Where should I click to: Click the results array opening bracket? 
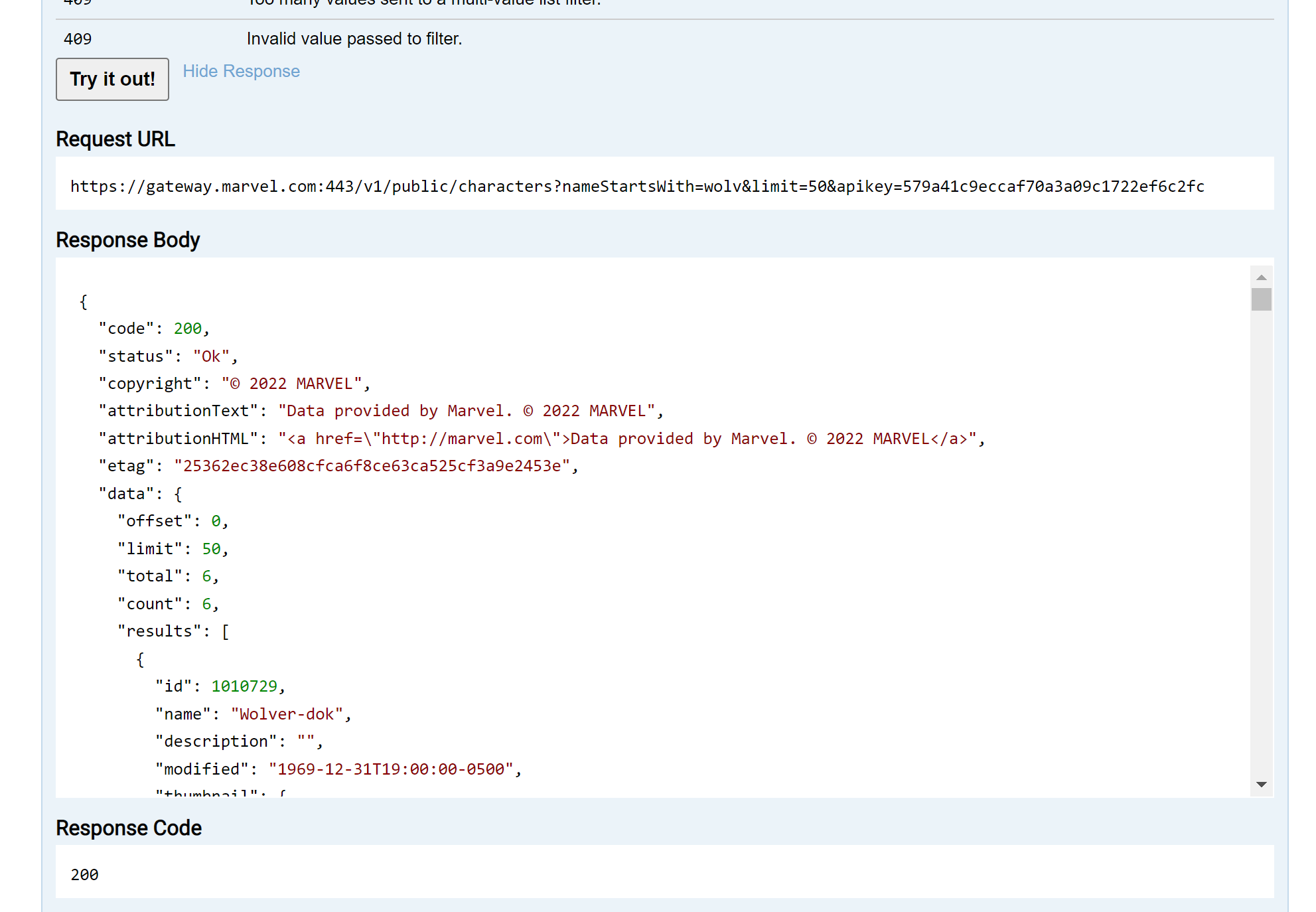(x=226, y=631)
